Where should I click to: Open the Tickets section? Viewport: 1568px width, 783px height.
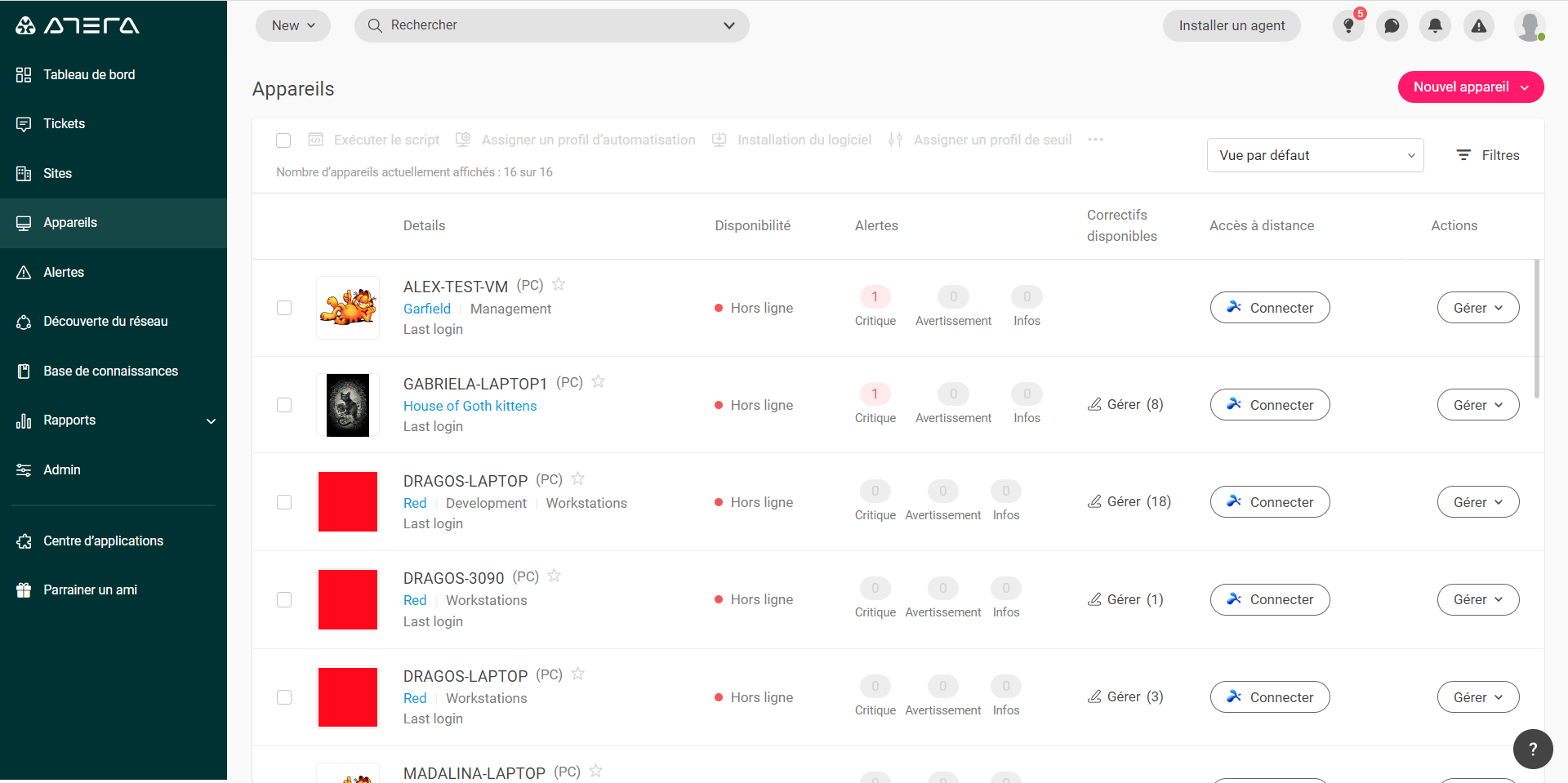[x=114, y=124]
